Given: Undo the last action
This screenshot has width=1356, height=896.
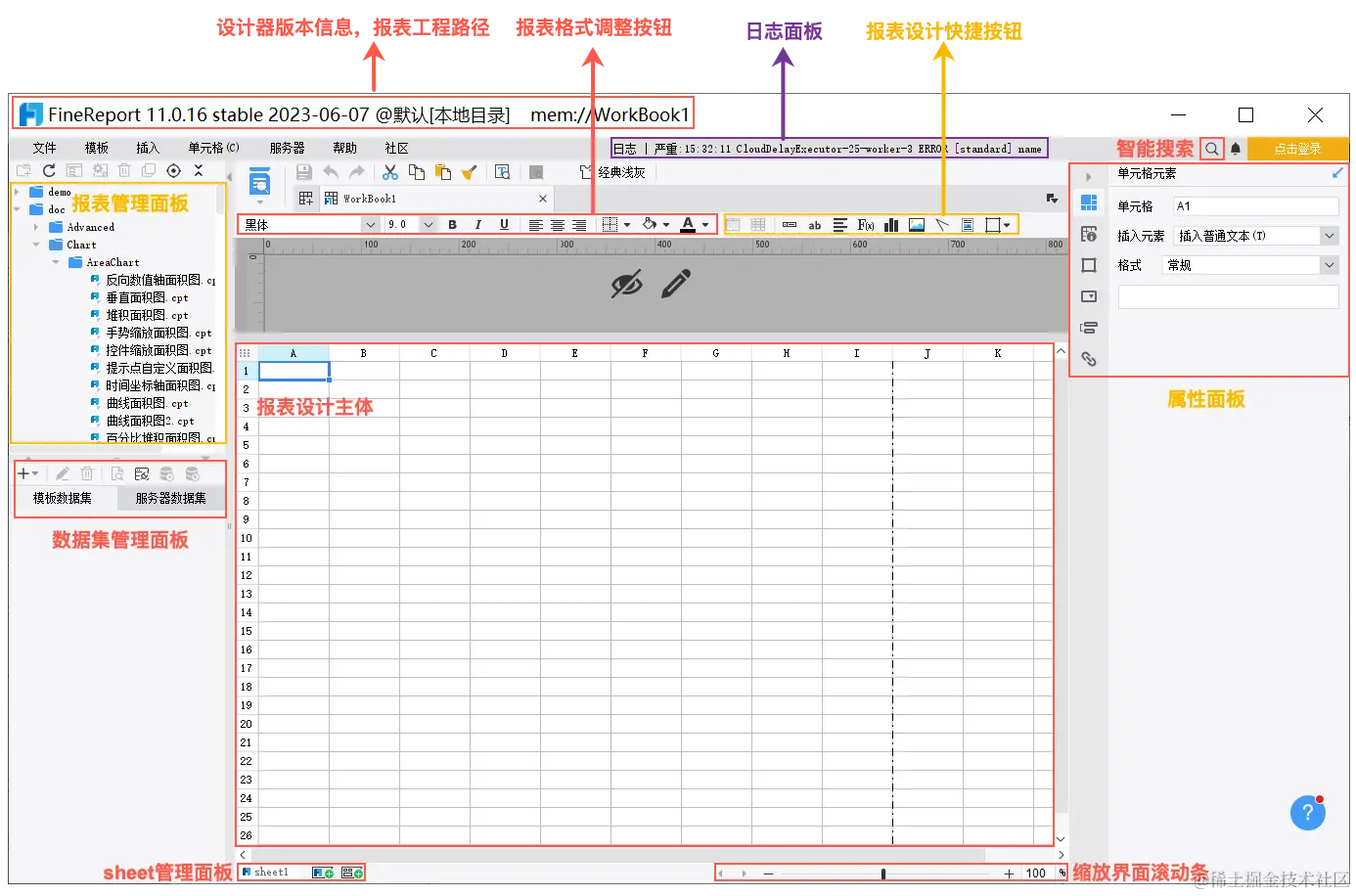Looking at the screenshot, I should click(x=331, y=172).
